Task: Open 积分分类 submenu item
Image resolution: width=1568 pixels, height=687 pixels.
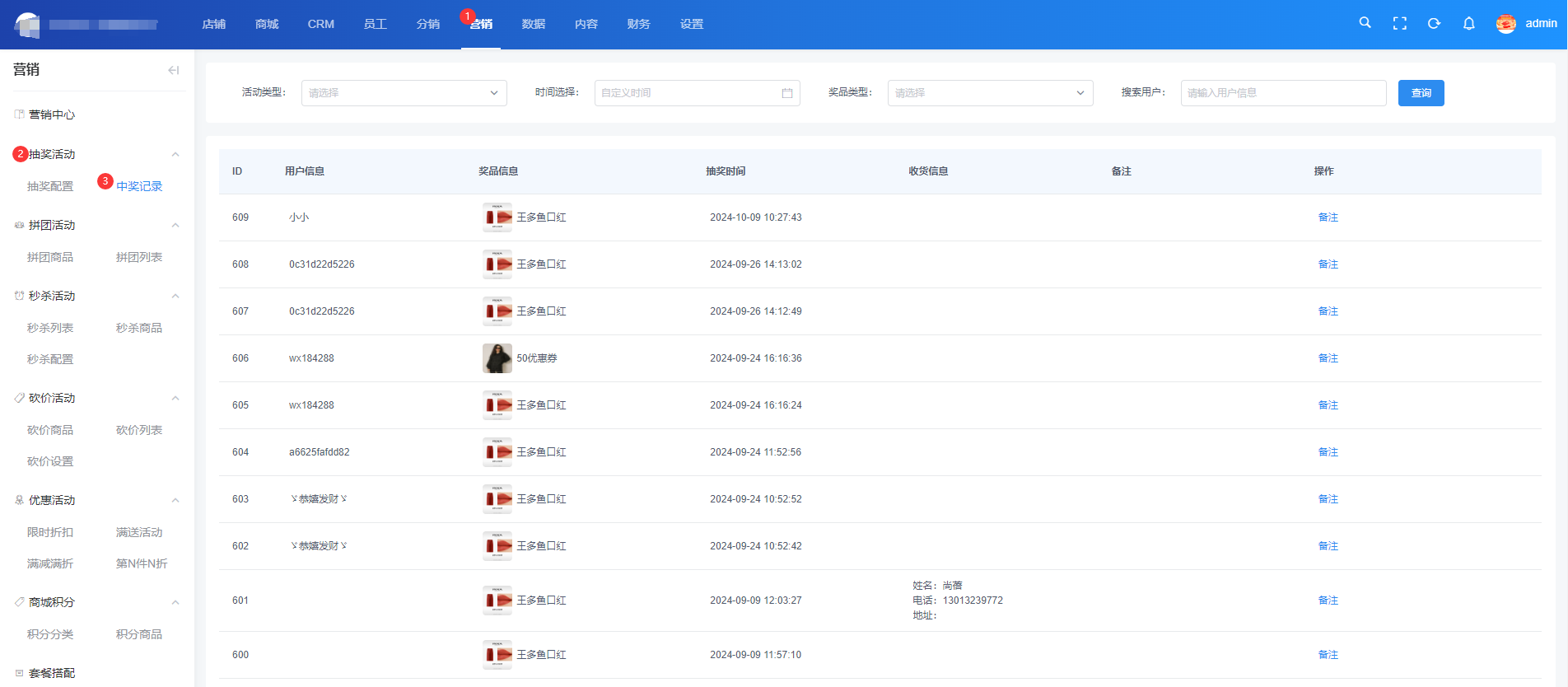Action: tap(50, 634)
